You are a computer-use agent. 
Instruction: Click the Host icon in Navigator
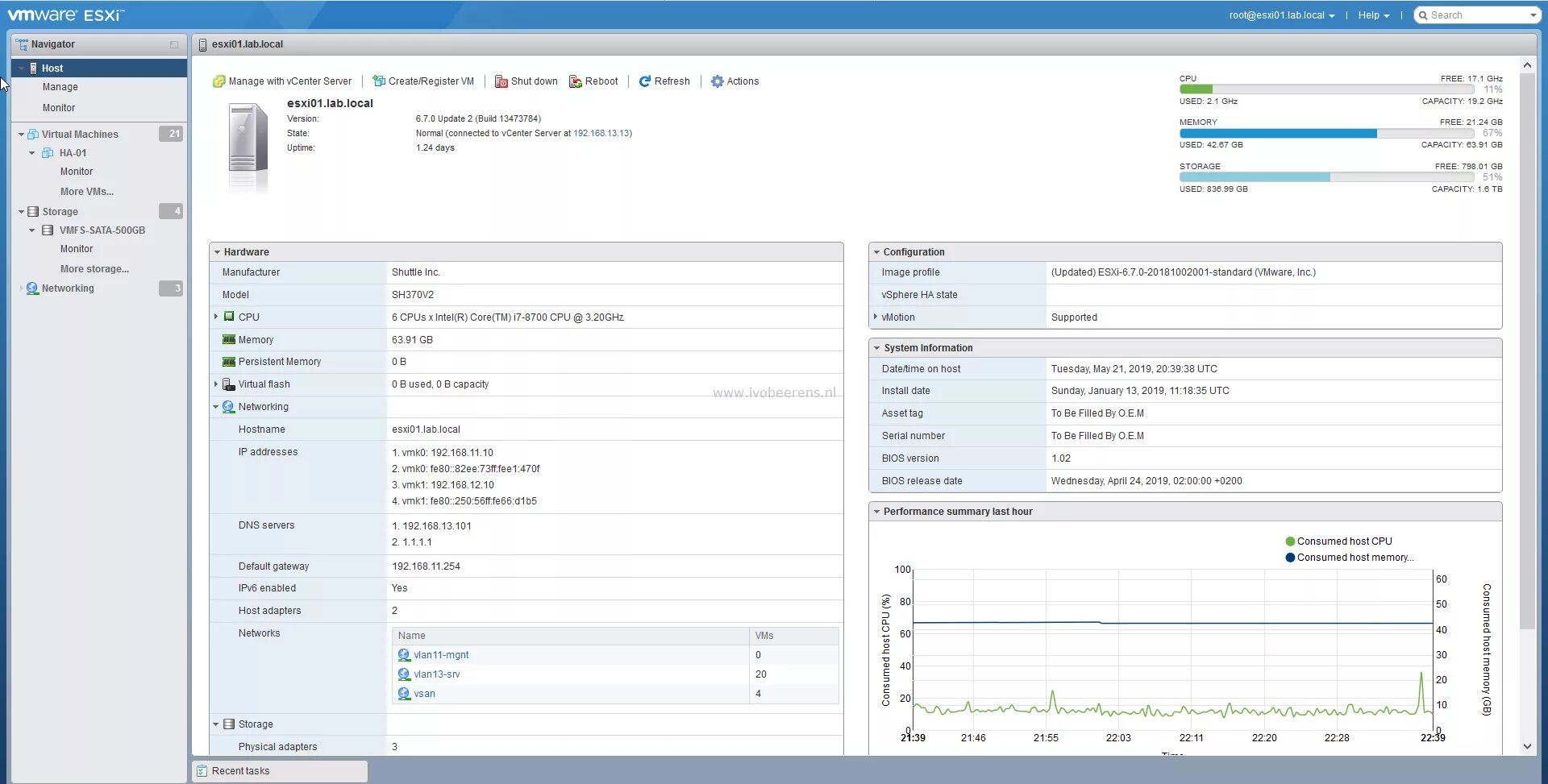tap(33, 68)
